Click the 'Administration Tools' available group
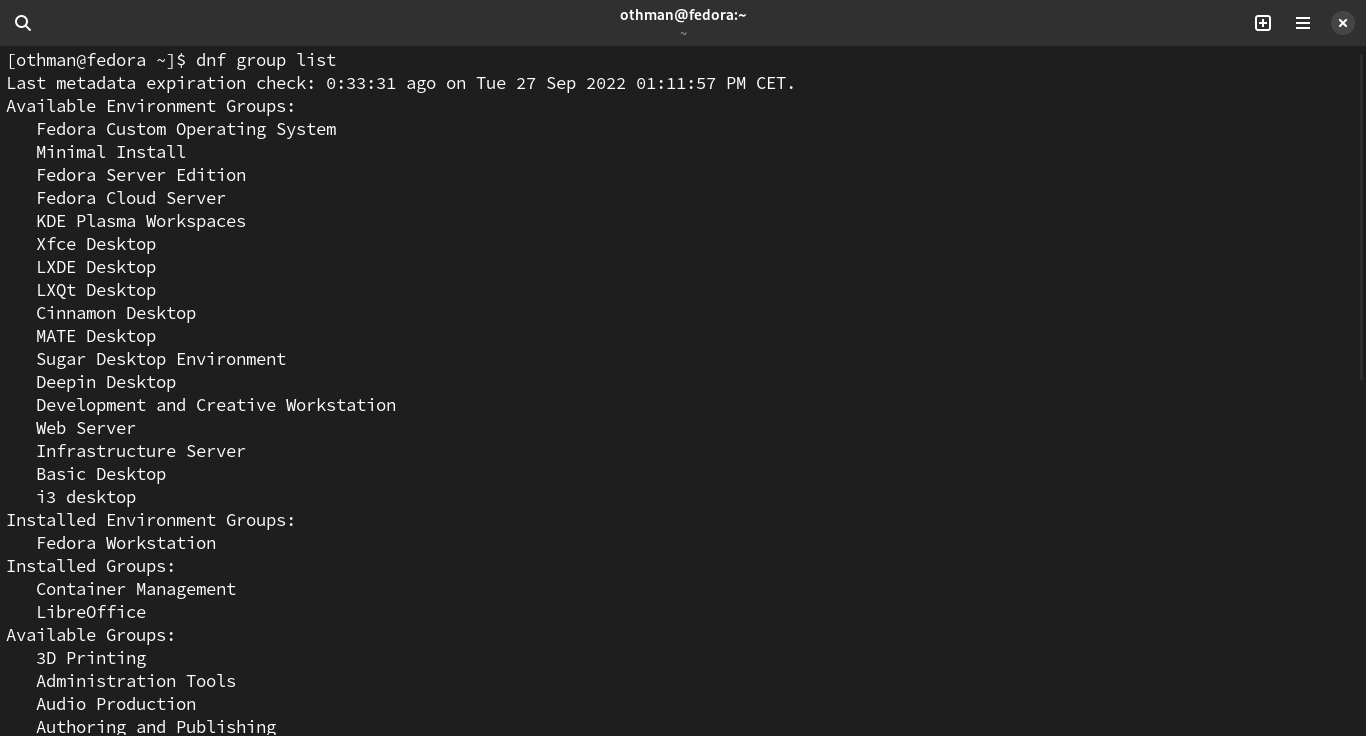The width and height of the screenshot is (1366, 736). [136, 681]
